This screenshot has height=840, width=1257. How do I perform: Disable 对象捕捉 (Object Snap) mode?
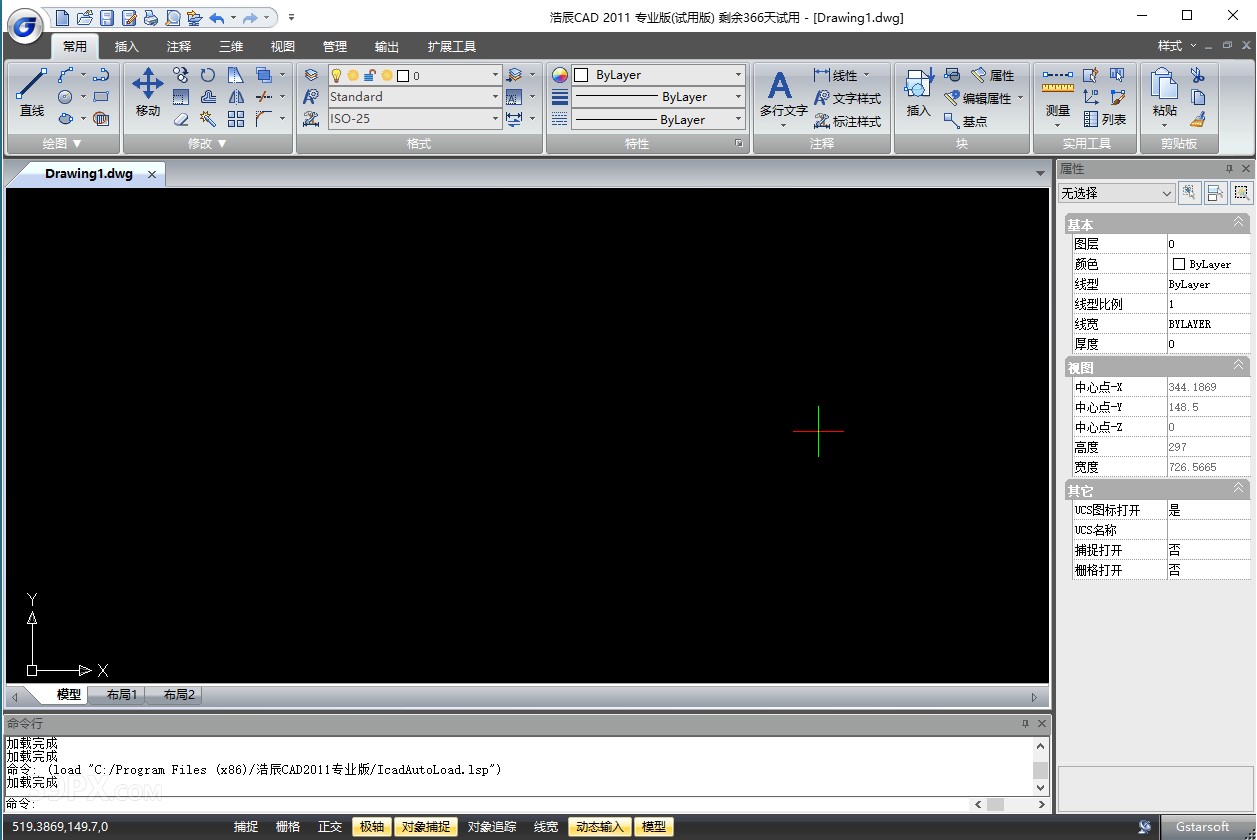425,827
